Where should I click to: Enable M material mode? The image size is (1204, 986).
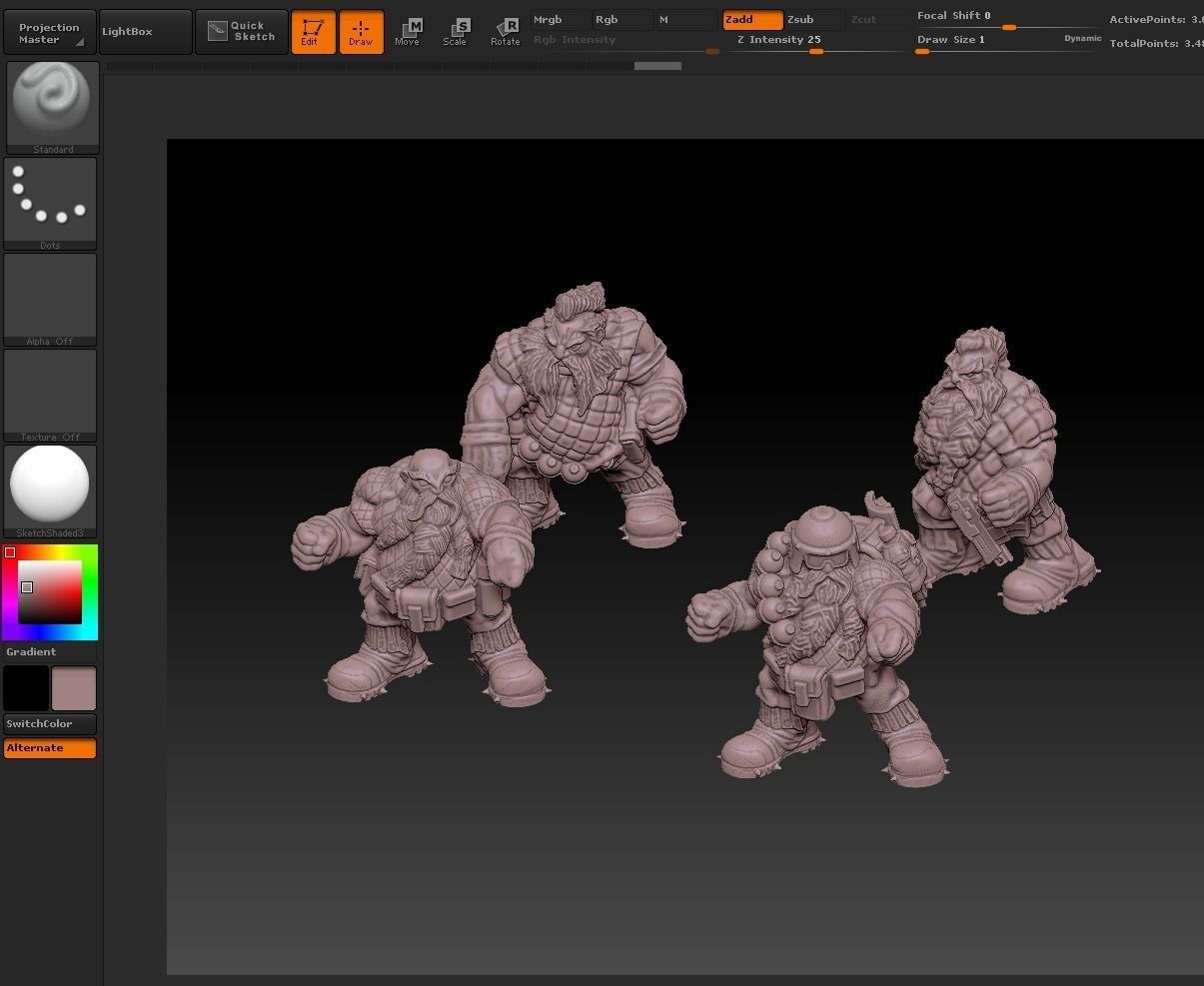click(x=686, y=20)
